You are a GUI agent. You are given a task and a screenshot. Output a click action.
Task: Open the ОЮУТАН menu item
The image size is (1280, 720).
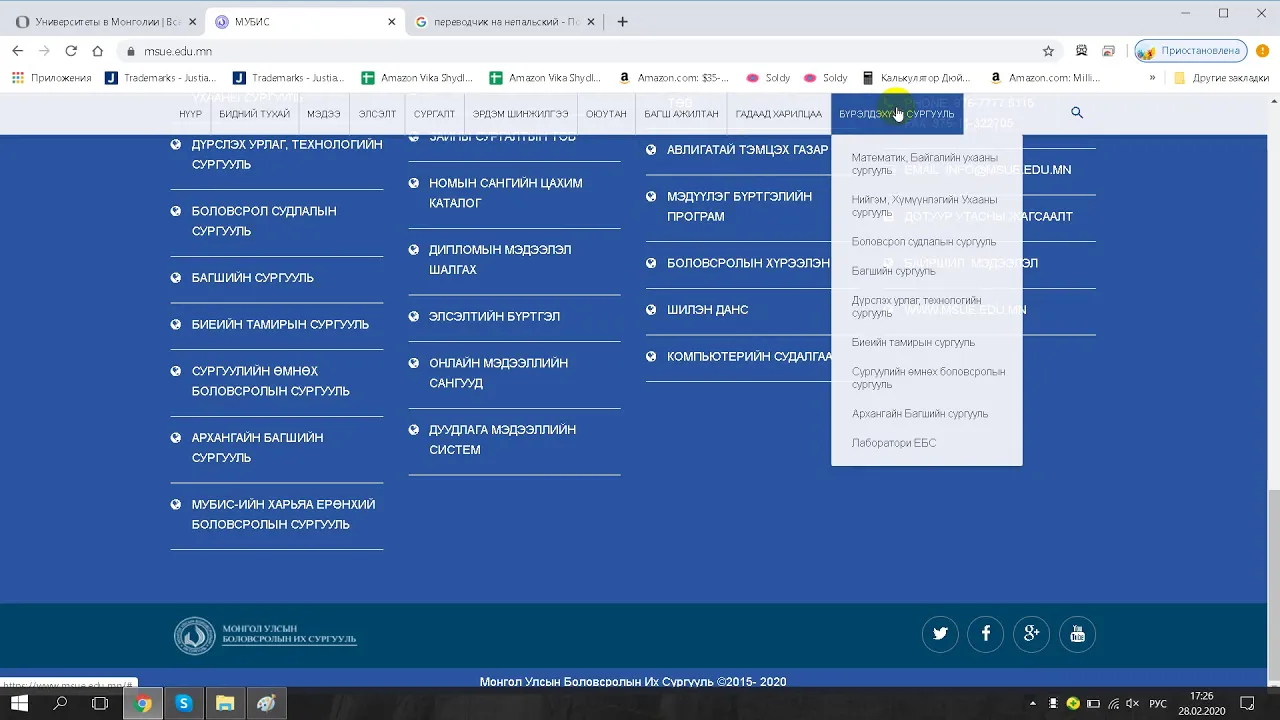pyautogui.click(x=606, y=114)
